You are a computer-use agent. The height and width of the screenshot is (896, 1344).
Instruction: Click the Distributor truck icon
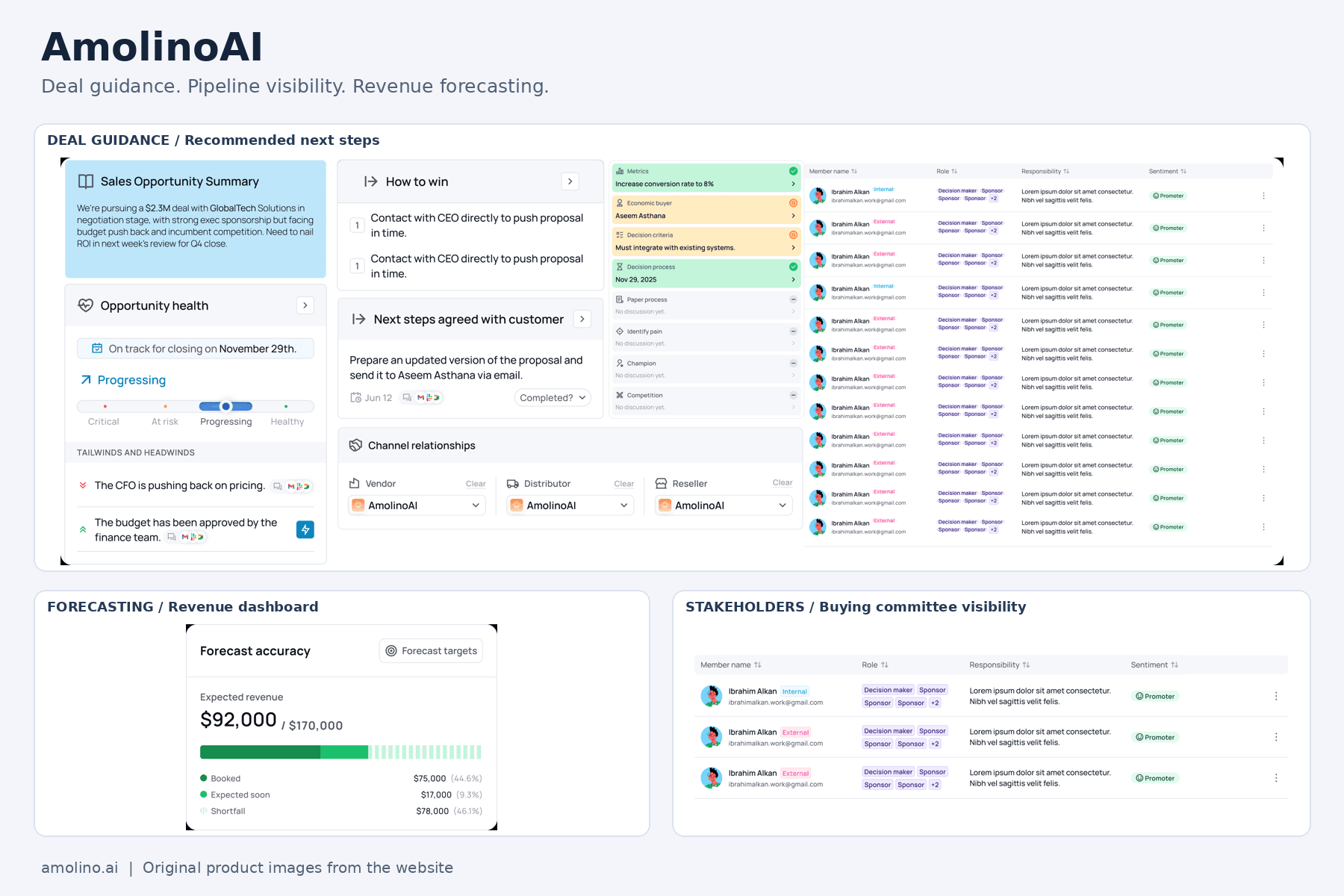point(513,483)
